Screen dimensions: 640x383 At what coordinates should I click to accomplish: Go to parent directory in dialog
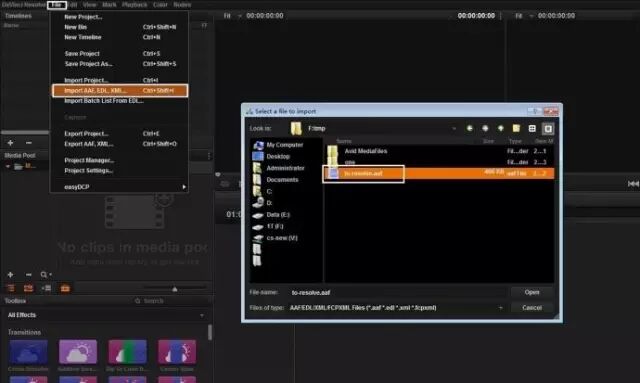coord(500,129)
